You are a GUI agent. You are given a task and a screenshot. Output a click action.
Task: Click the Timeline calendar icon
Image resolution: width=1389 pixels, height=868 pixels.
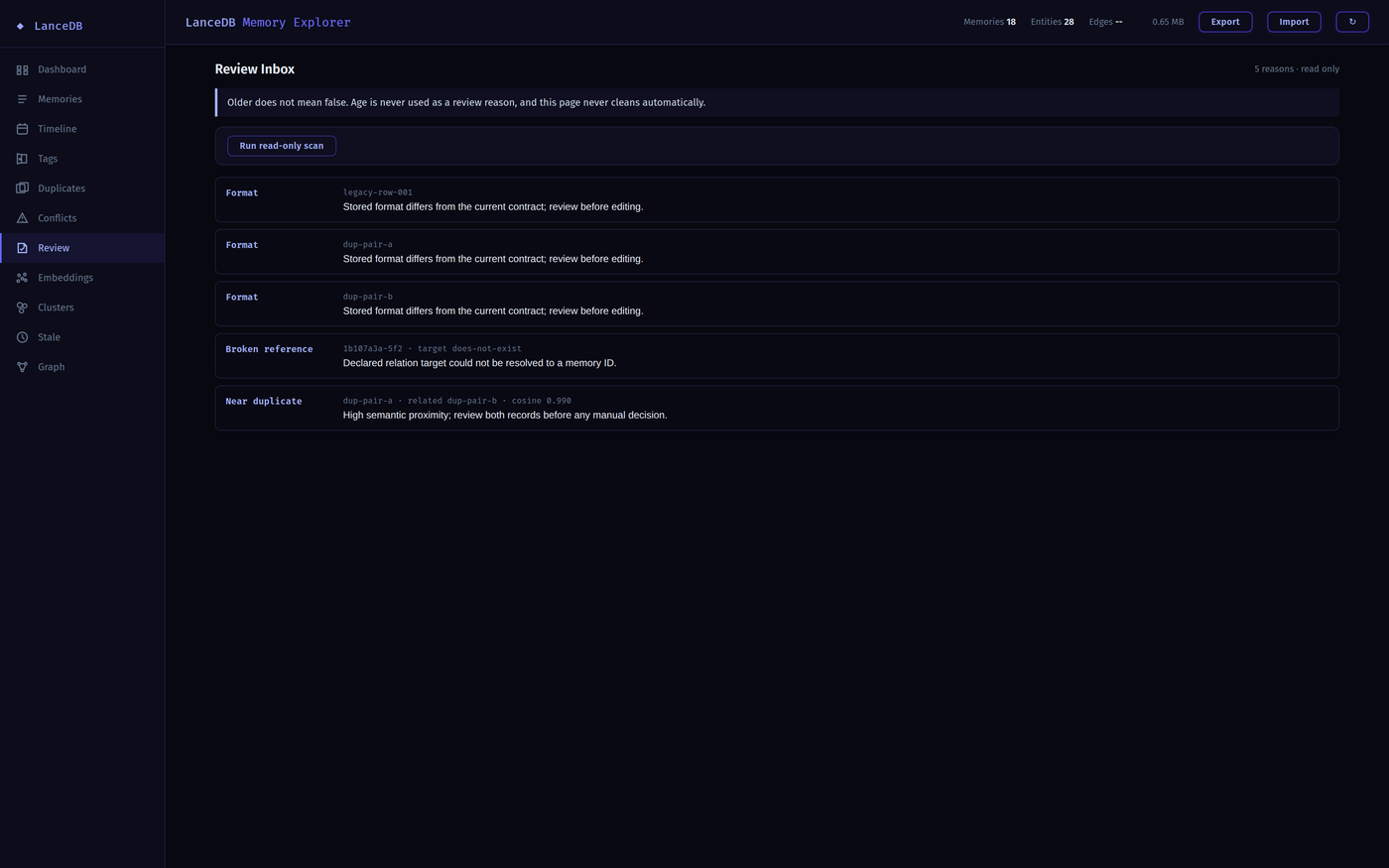click(x=22, y=129)
